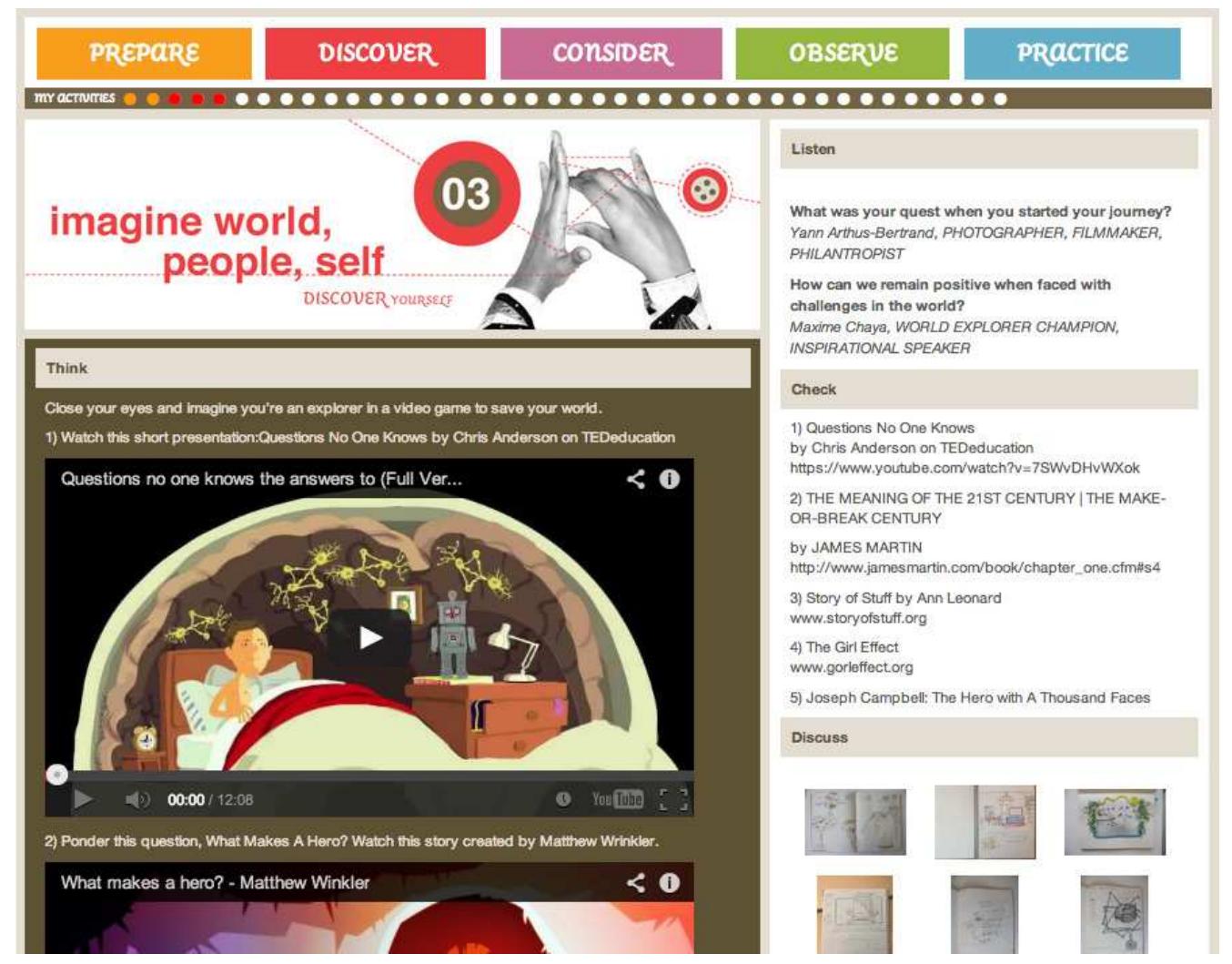Play the Questions no one knows video

(369, 637)
